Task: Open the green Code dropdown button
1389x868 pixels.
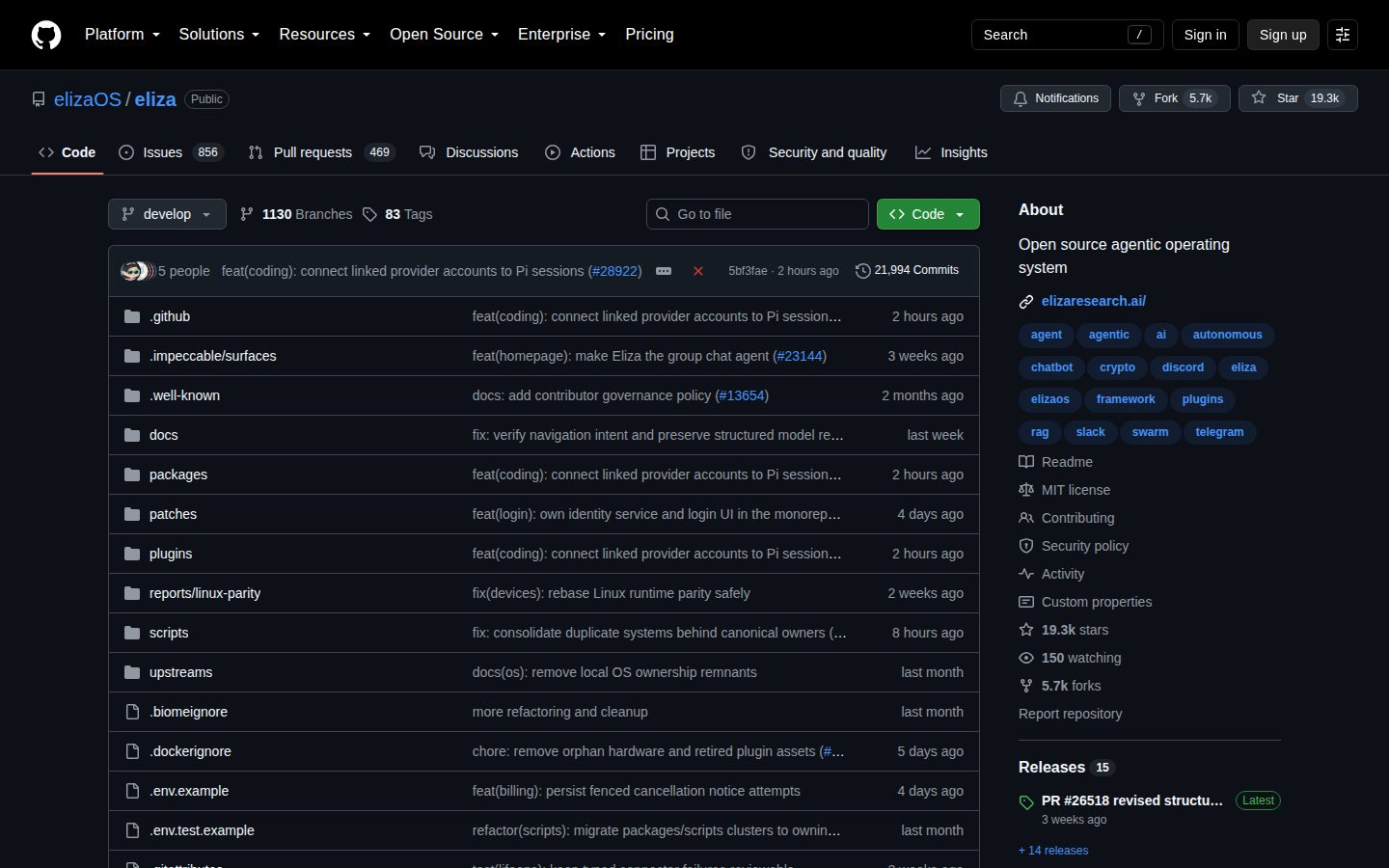Action: pyautogui.click(x=928, y=214)
